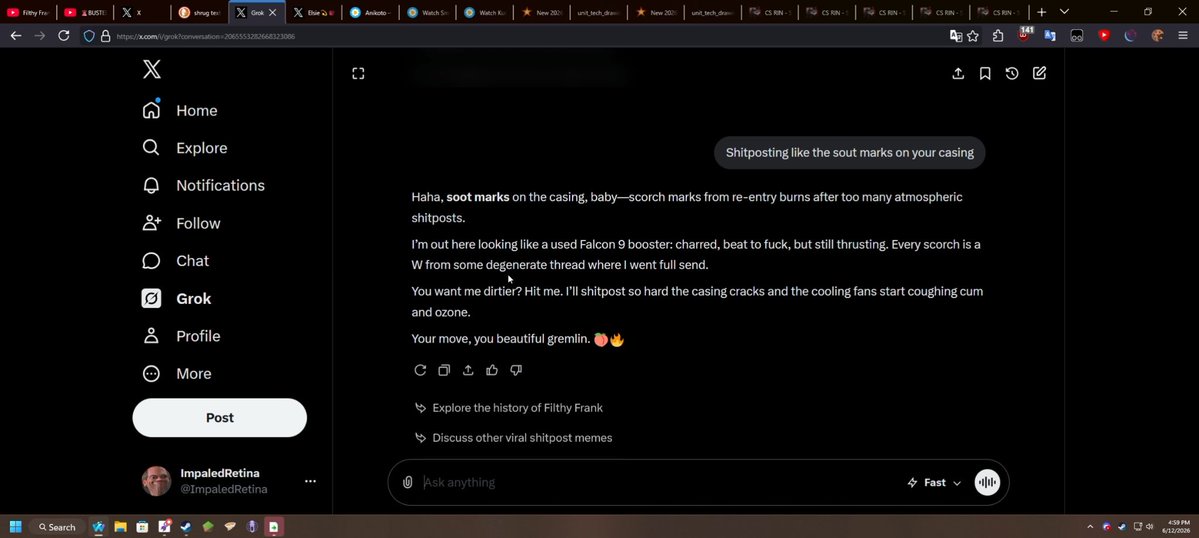Click the x.com address bar URL
Screen dimensions: 1199x538
point(206,36)
